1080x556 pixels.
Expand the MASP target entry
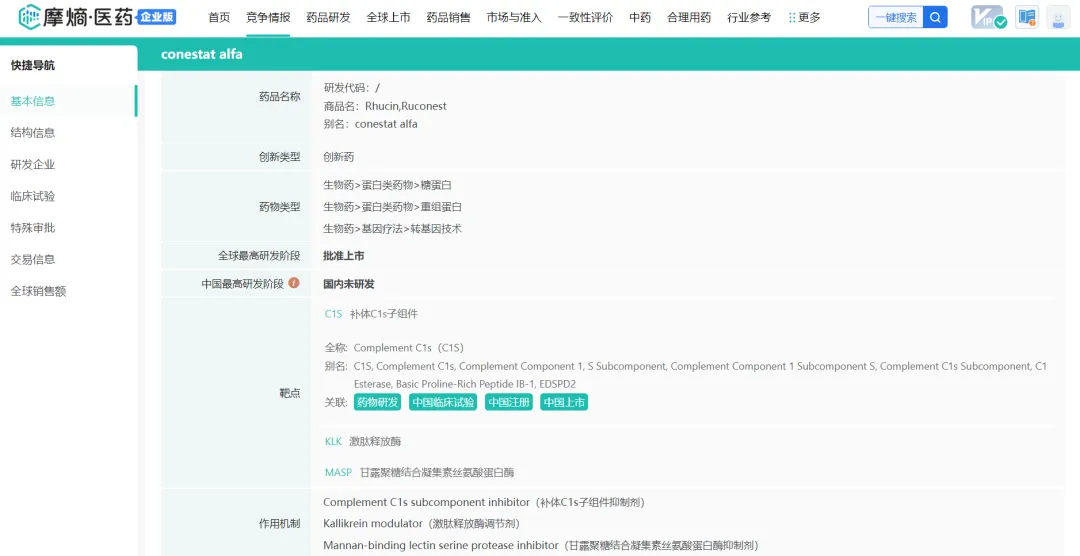click(337, 472)
